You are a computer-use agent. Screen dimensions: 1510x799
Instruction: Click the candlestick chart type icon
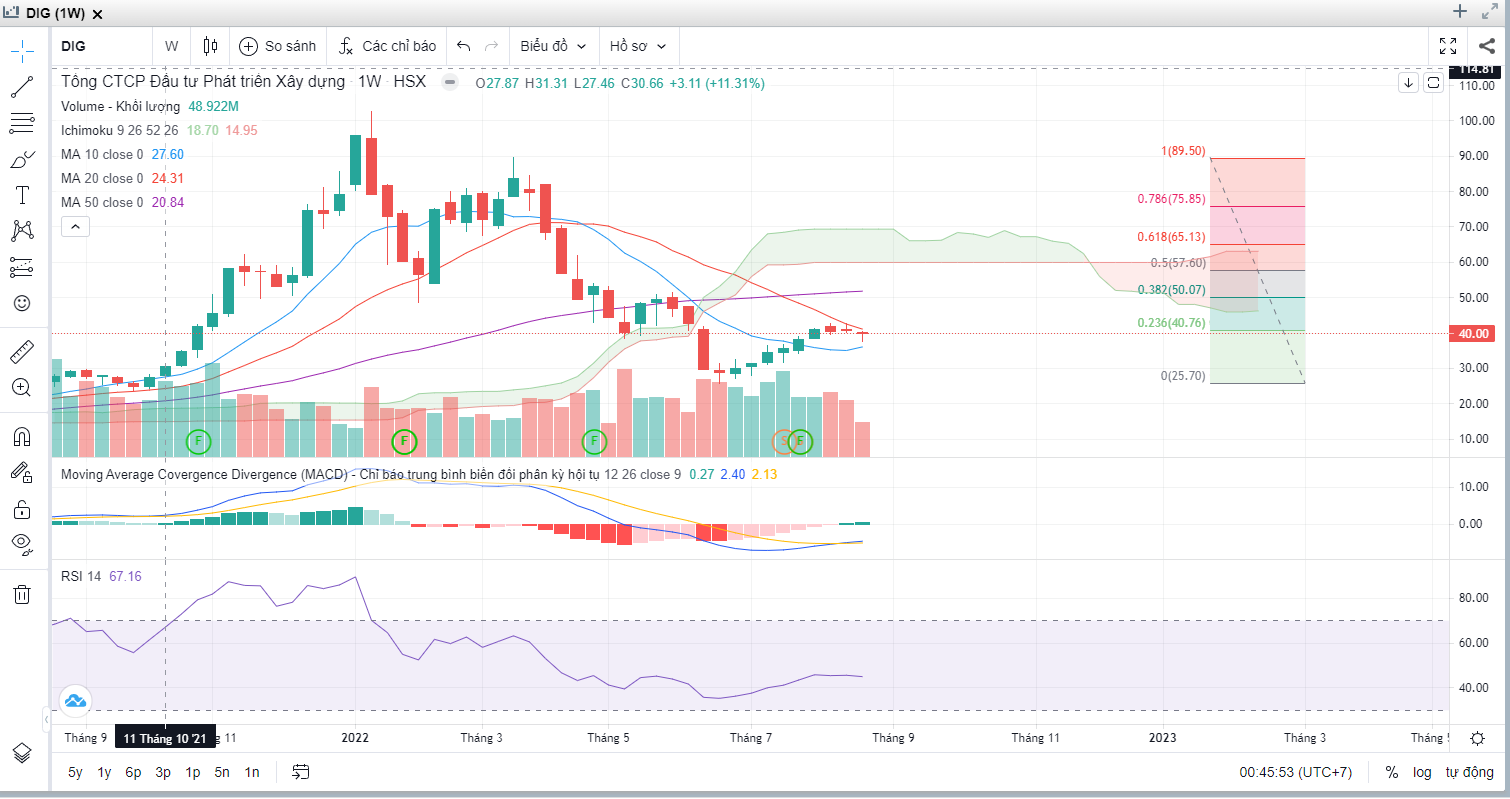click(210, 46)
